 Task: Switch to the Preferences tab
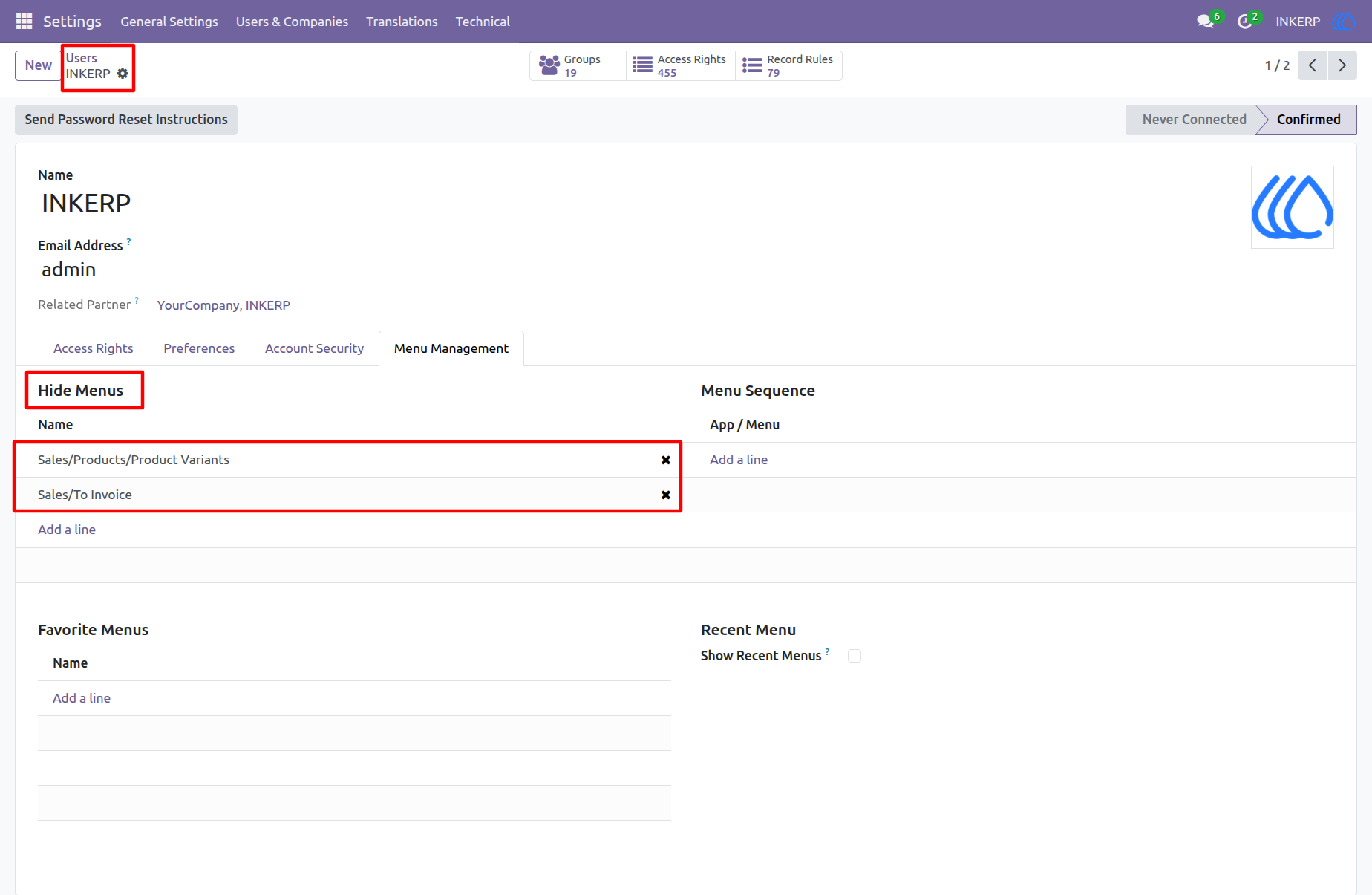(x=199, y=348)
